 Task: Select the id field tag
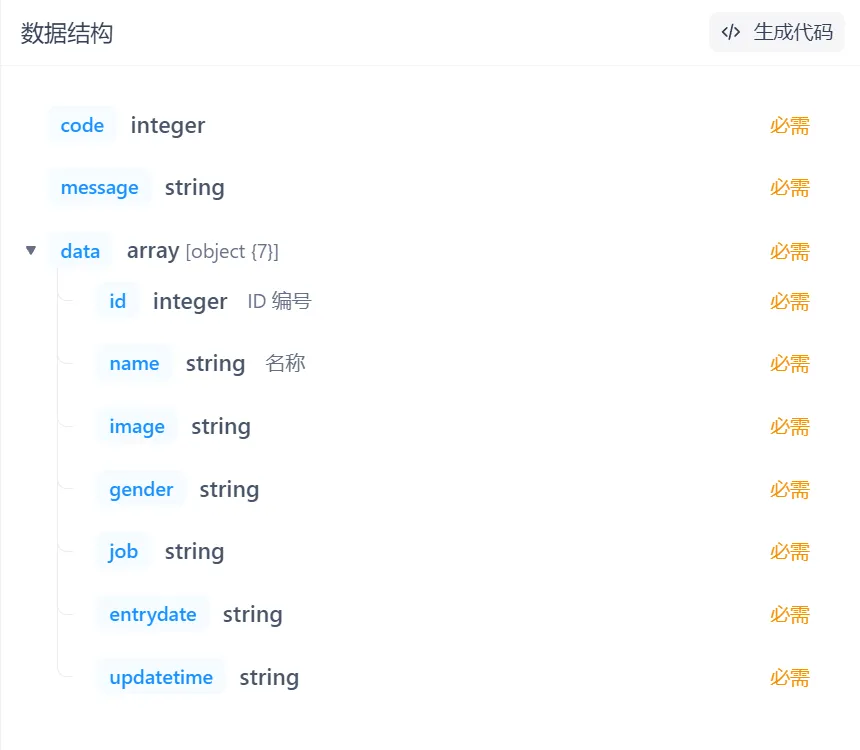click(x=118, y=301)
